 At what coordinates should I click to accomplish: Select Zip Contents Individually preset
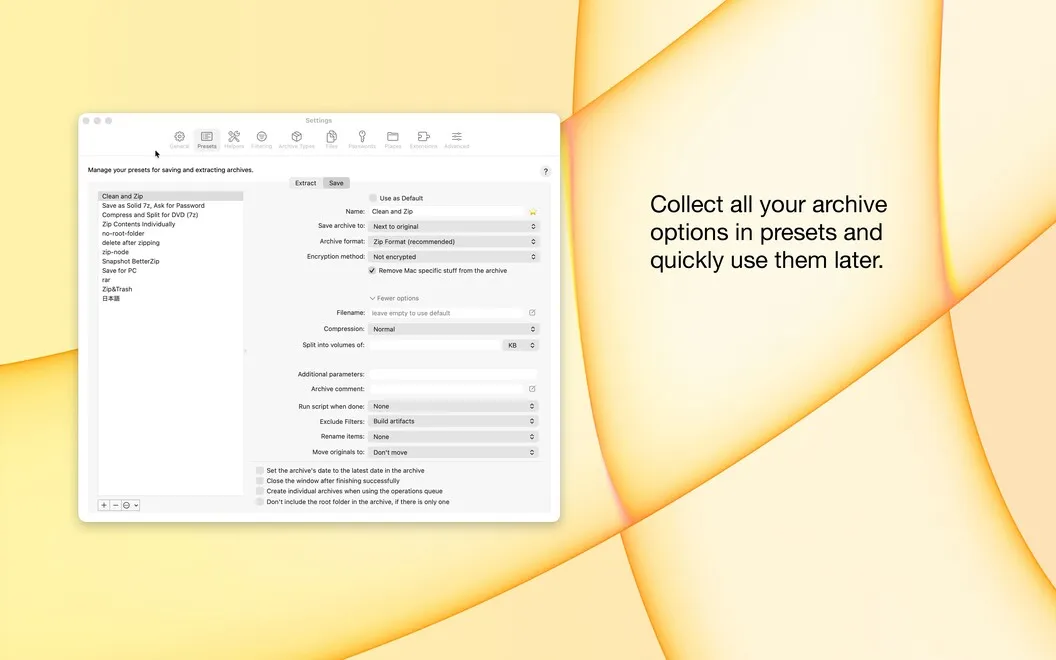(x=170, y=224)
